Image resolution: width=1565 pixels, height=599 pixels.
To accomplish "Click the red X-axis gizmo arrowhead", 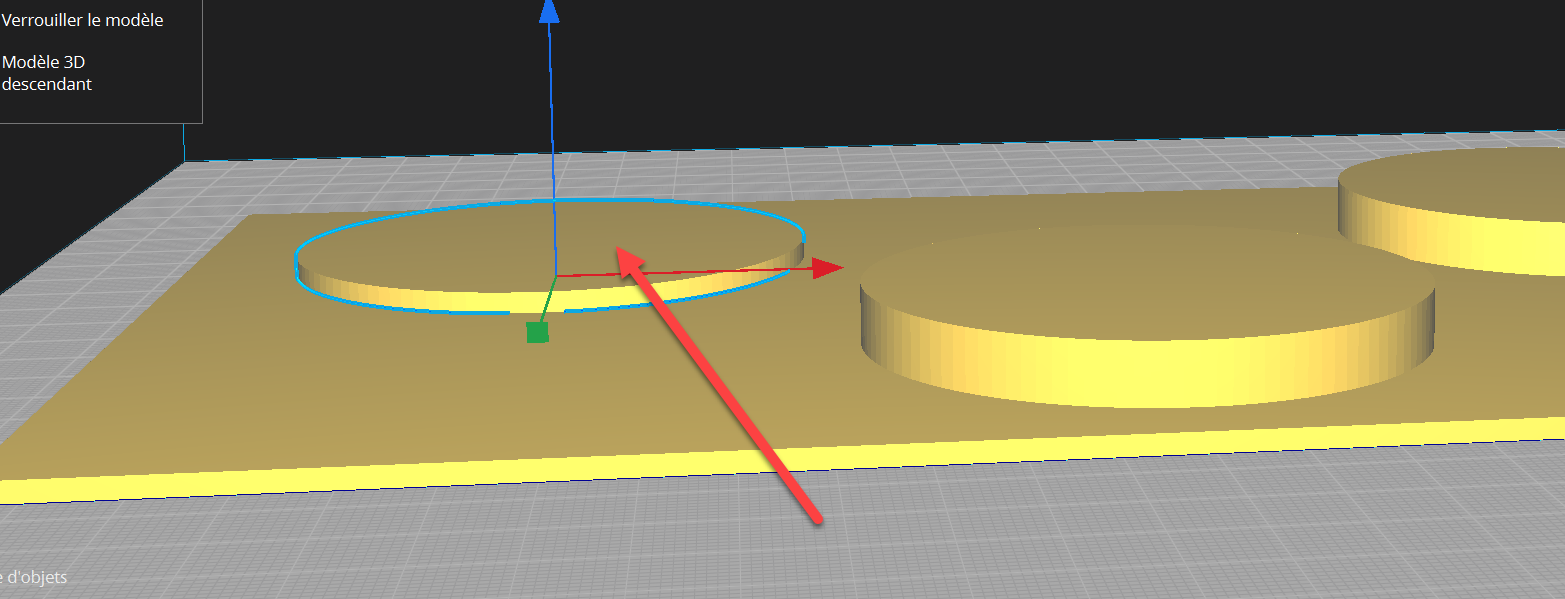I will 828,267.
